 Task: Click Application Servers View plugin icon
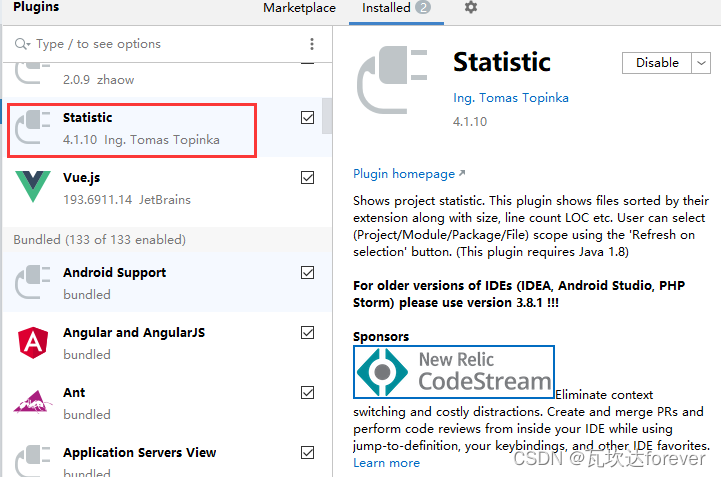point(32,460)
